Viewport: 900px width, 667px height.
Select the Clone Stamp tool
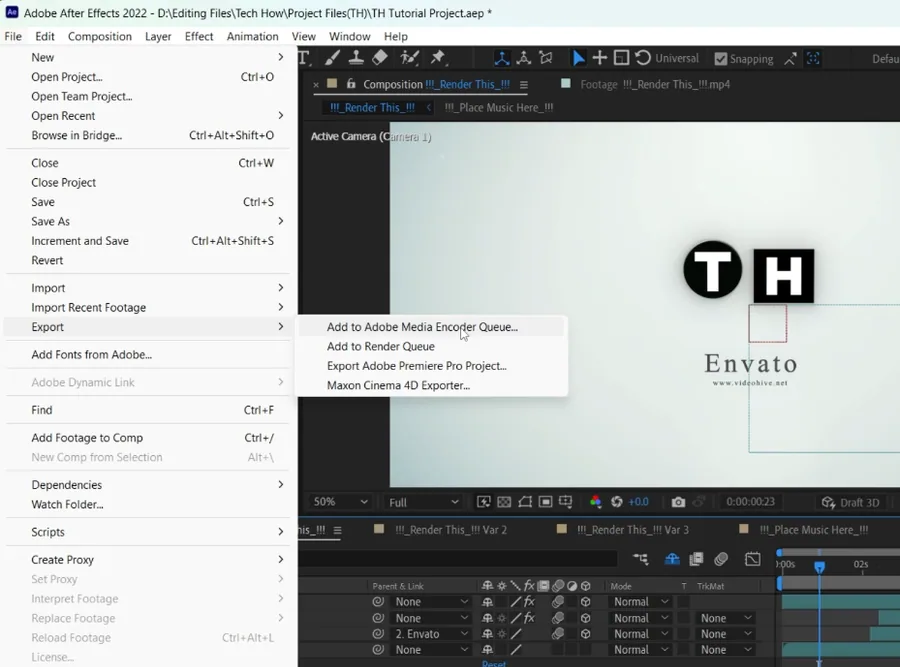[x=356, y=58]
